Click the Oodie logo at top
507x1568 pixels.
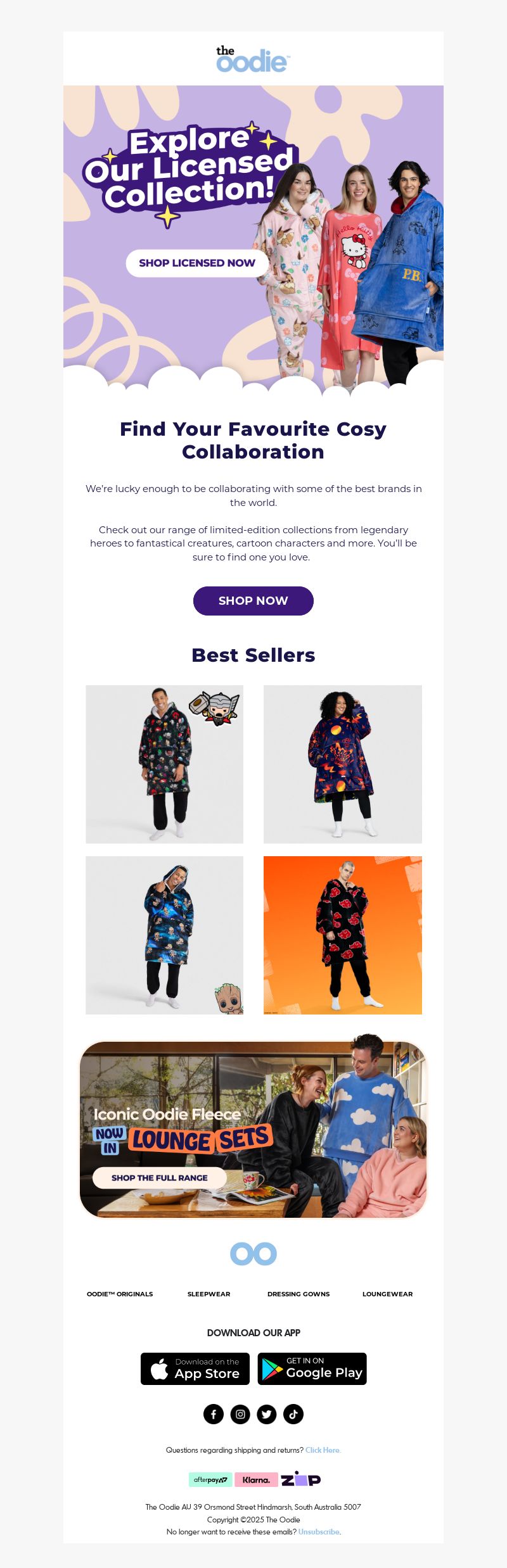[253, 59]
